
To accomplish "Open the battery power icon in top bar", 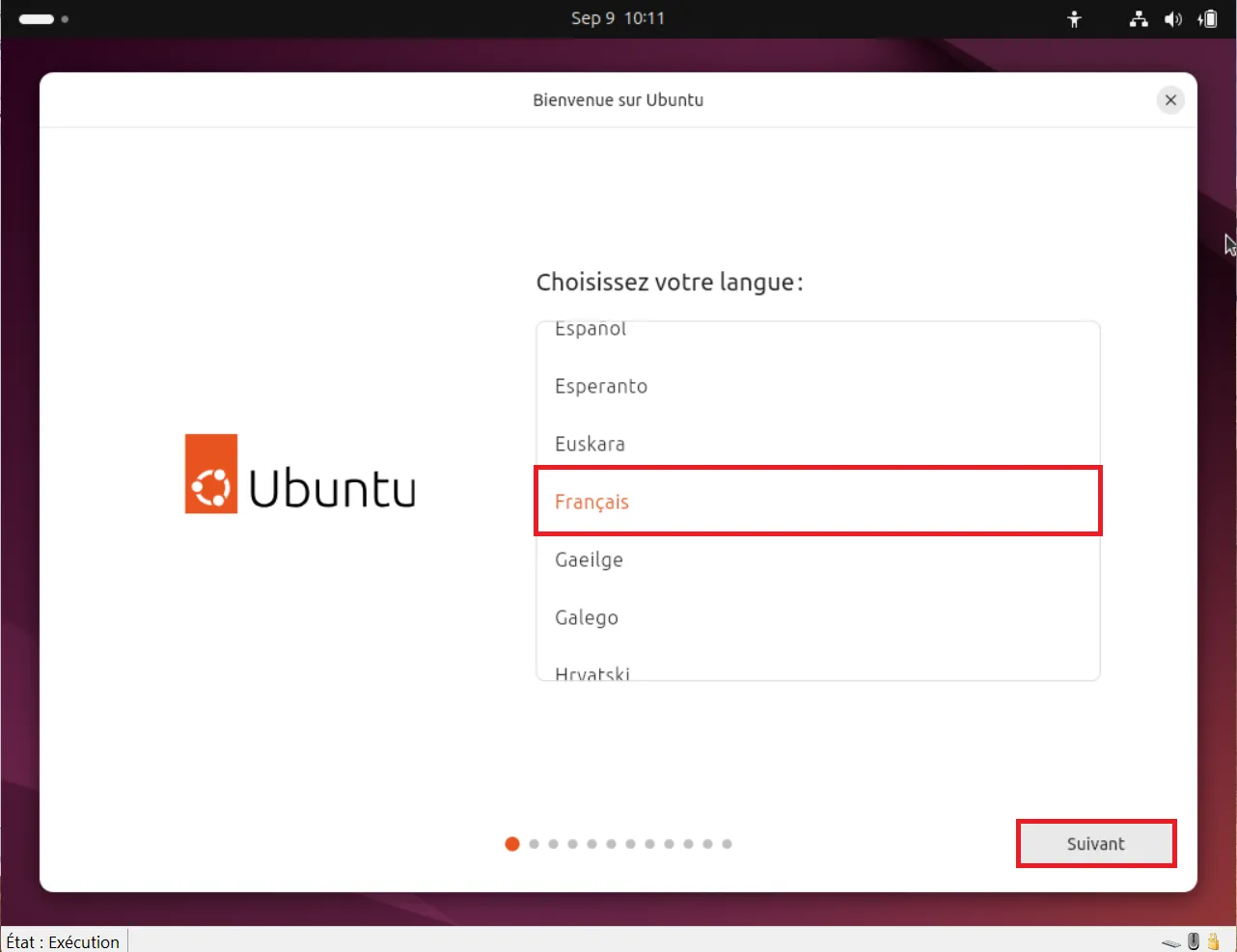I will coord(1208,19).
